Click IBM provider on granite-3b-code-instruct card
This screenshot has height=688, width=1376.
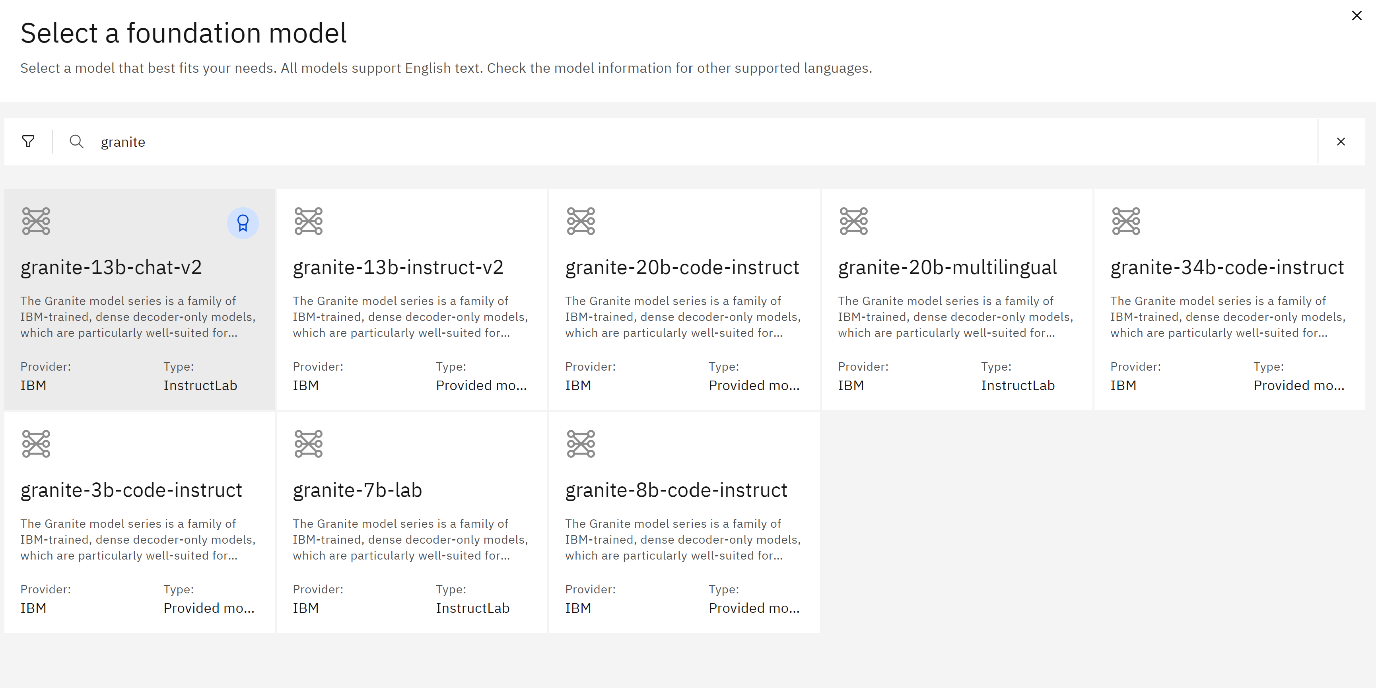tap(33, 608)
